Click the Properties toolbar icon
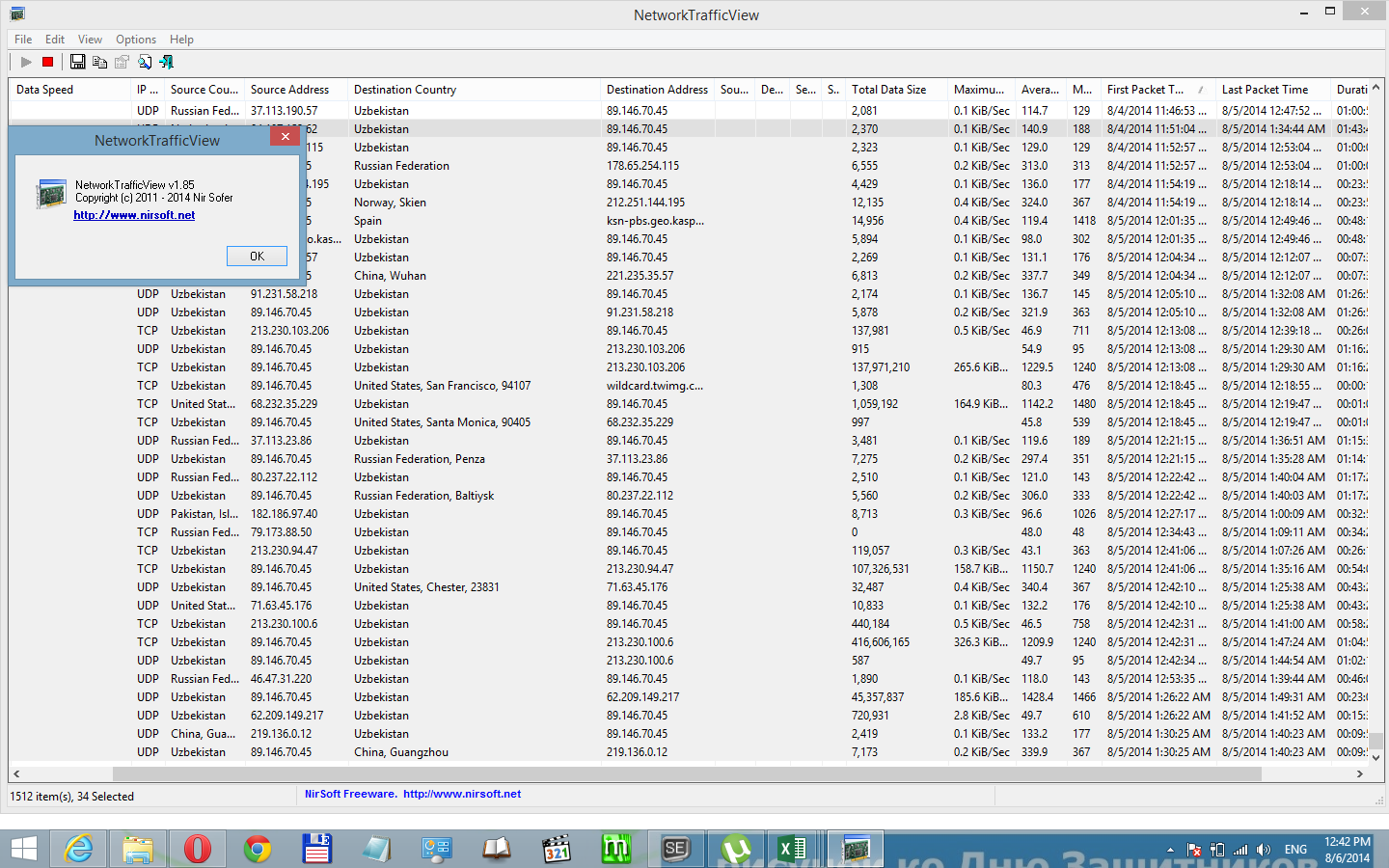The height and width of the screenshot is (868, 1389). coord(122,62)
